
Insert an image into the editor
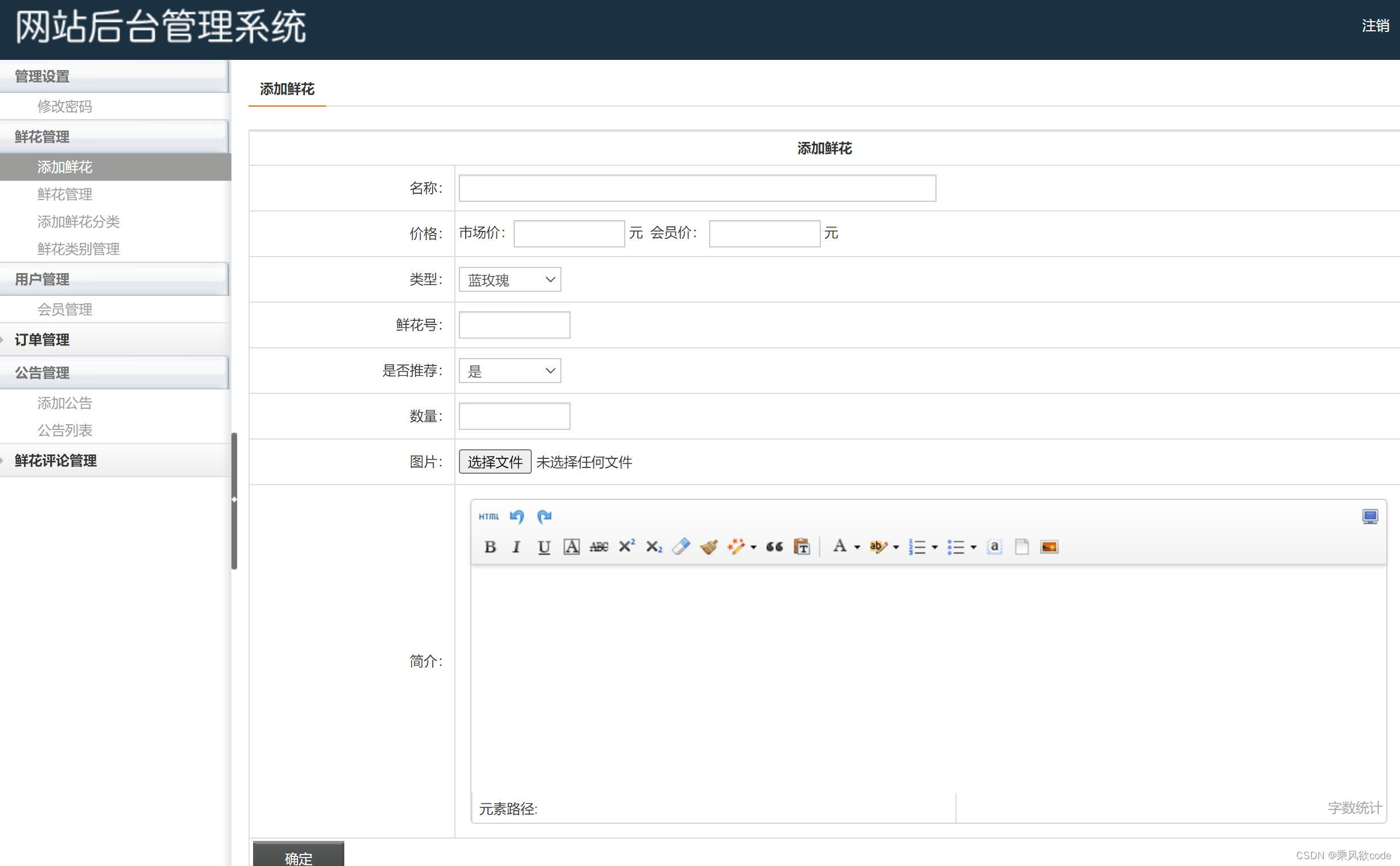[x=1049, y=546]
